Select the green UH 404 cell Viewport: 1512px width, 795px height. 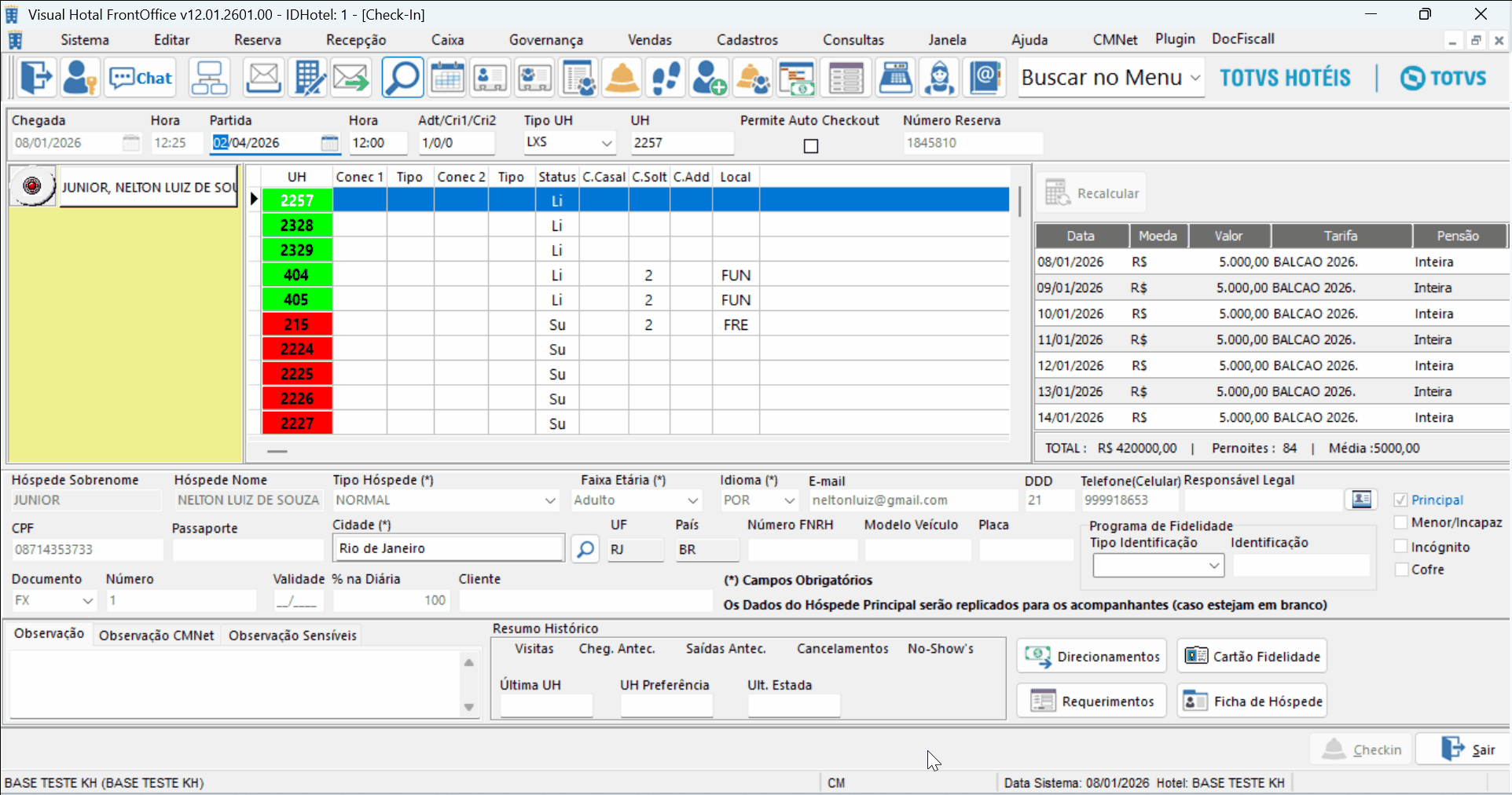pyautogui.click(x=296, y=275)
